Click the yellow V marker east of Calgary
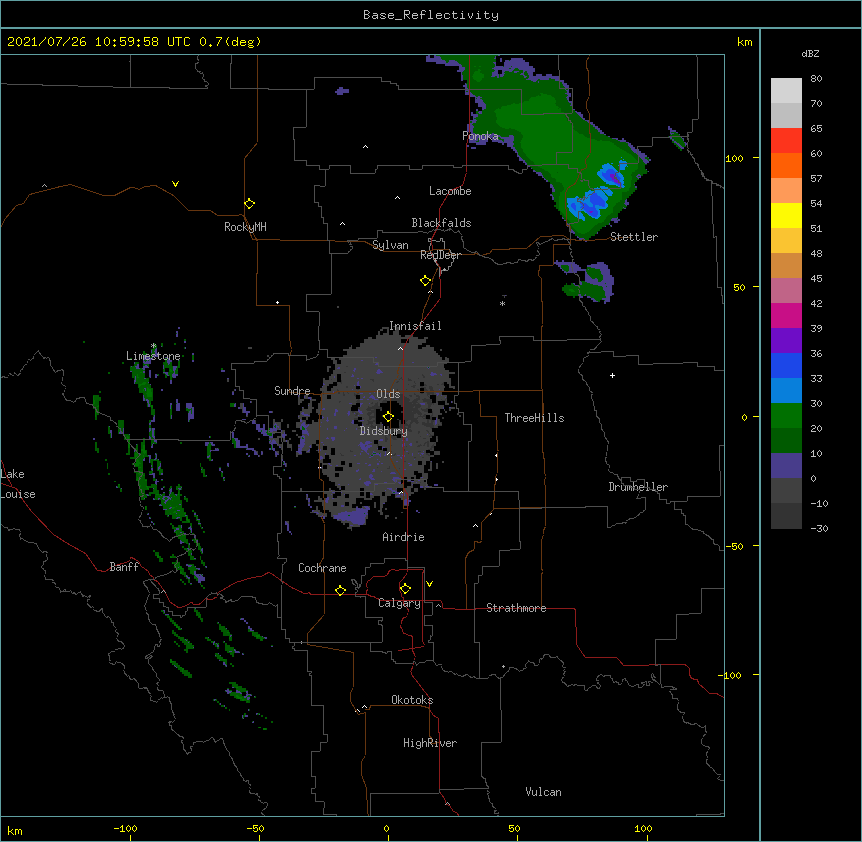Image resolution: width=862 pixels, height=842 pixels. point(429,584)
